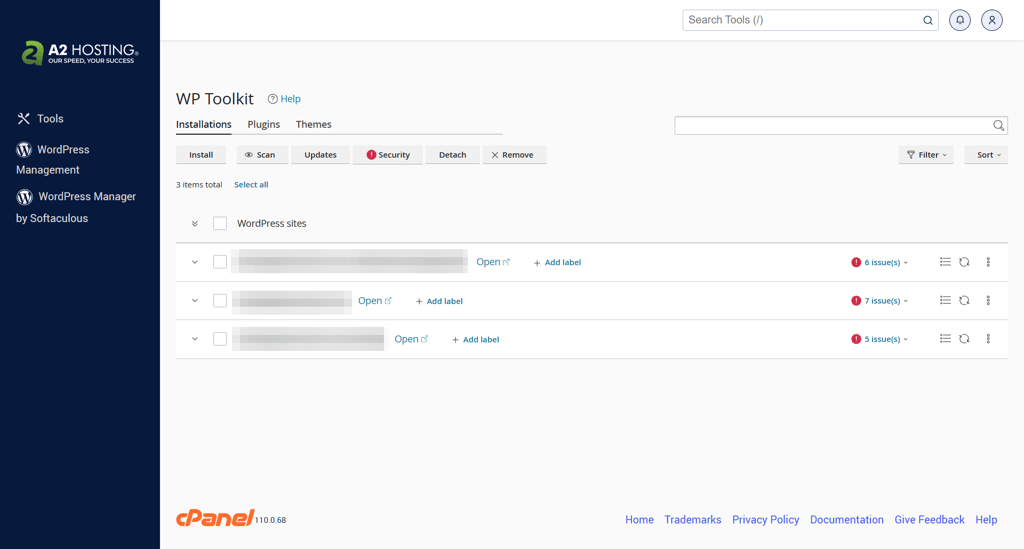Expand the site row with 6 issues
This screenshot has width=1024, height=549.
[x=195, y=262]
